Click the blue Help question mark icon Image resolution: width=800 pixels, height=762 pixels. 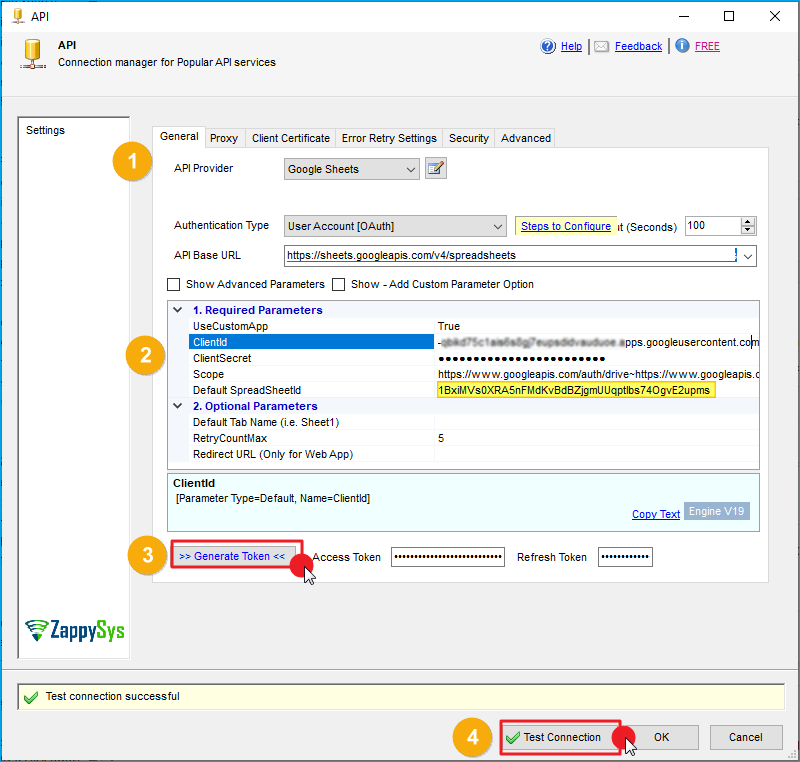[548, 46]
